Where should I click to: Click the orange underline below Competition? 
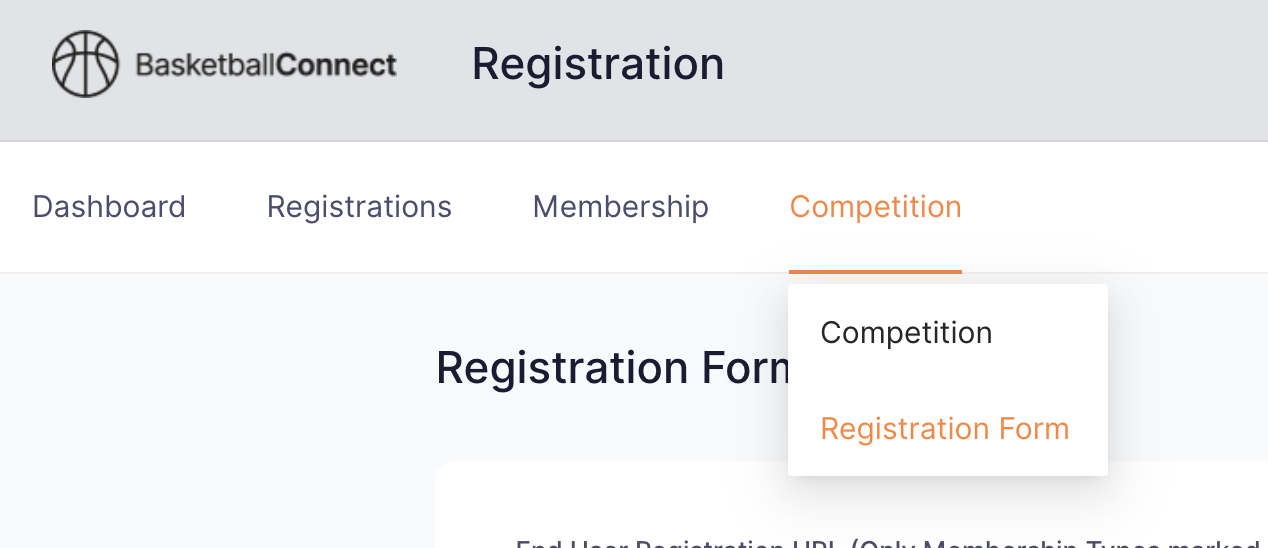tap(875, 271)
